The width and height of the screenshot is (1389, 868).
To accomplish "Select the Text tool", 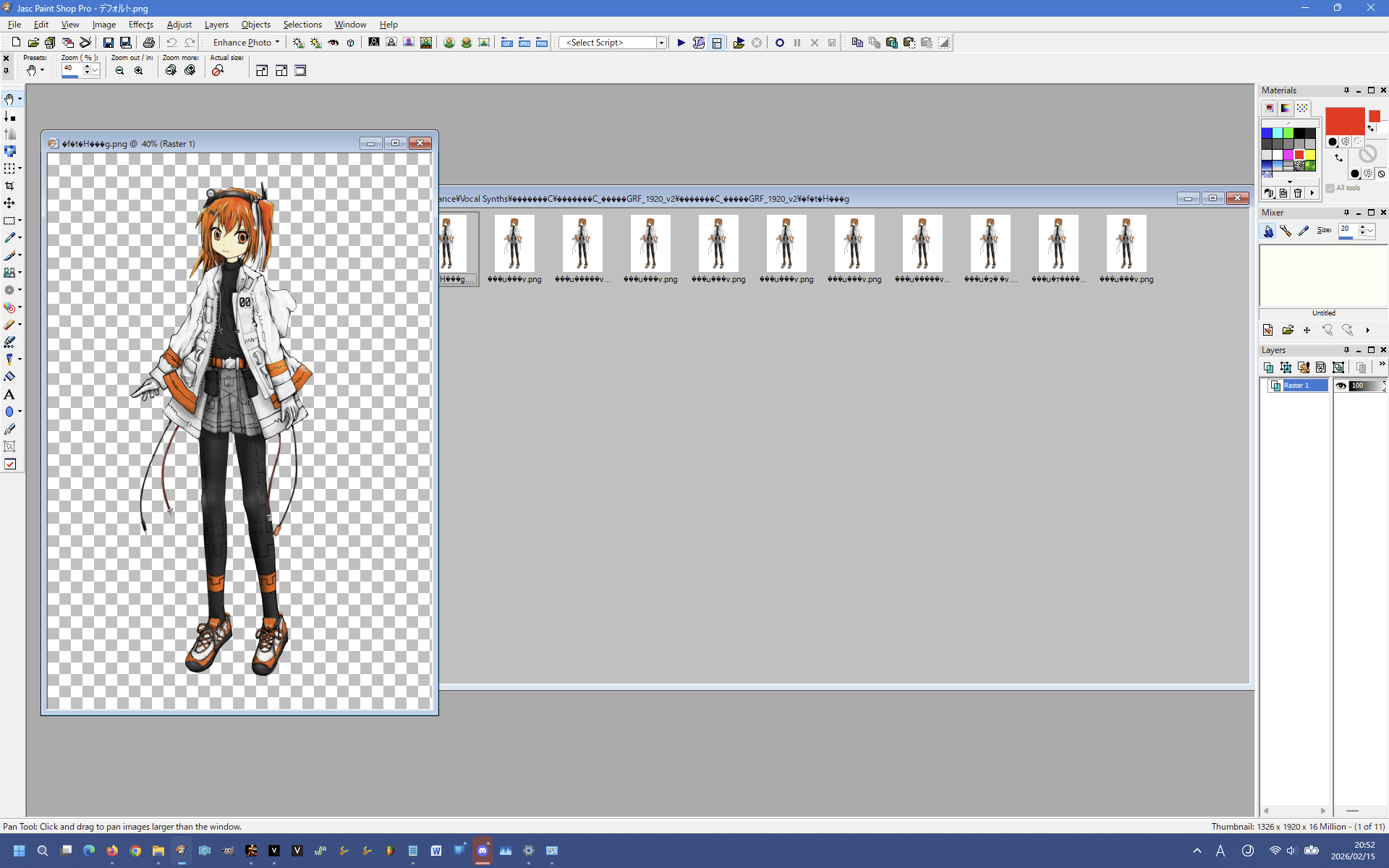I will [x=9, y=394].
